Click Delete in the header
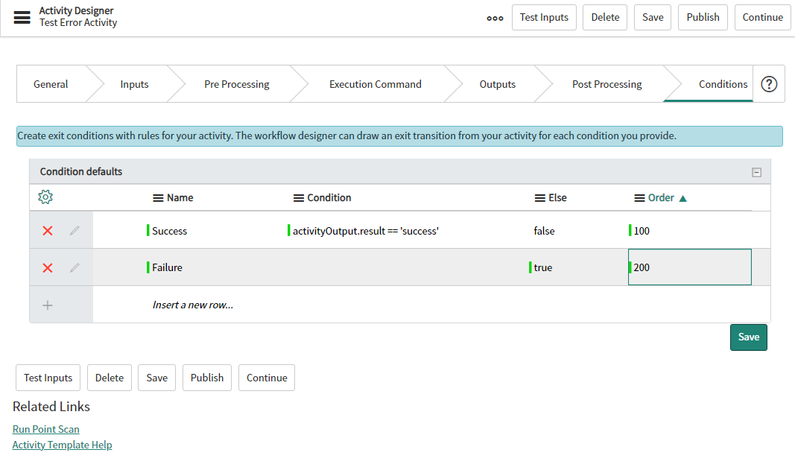The height and width of the screenshot is (458, 795). 605,17
